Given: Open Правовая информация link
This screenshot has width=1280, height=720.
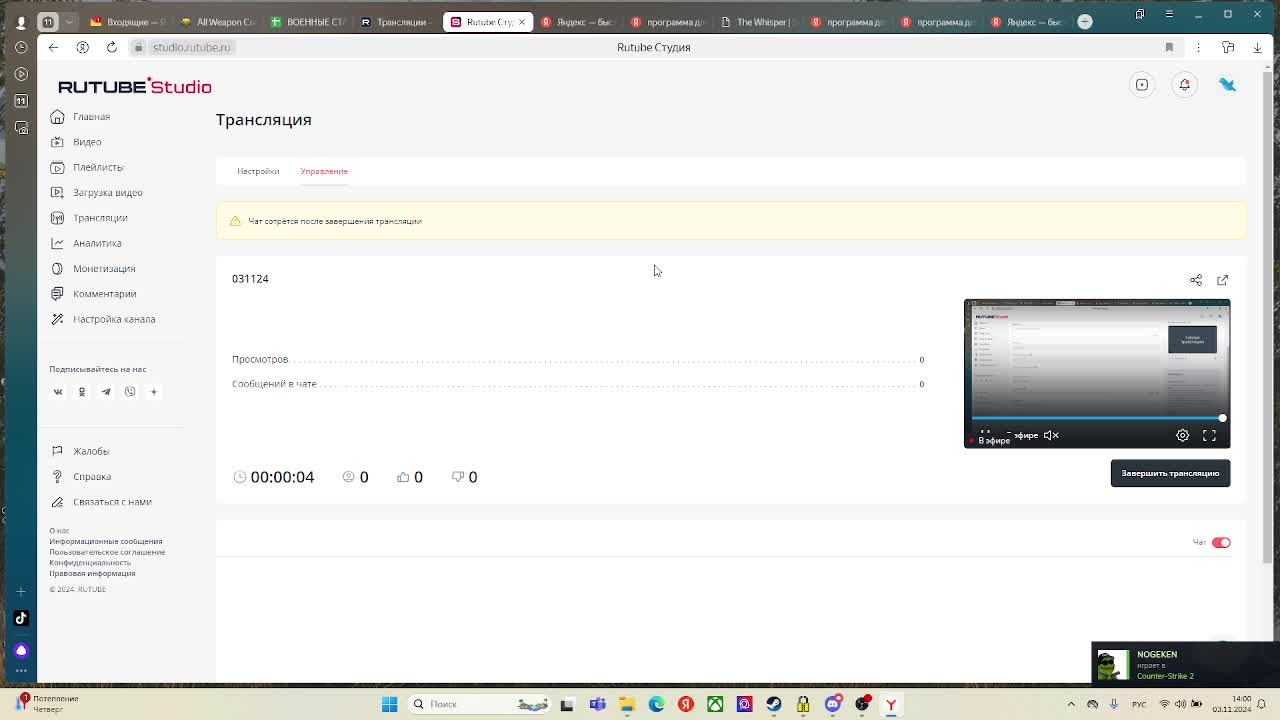Looking at the screenshot, I should point(92,573).
